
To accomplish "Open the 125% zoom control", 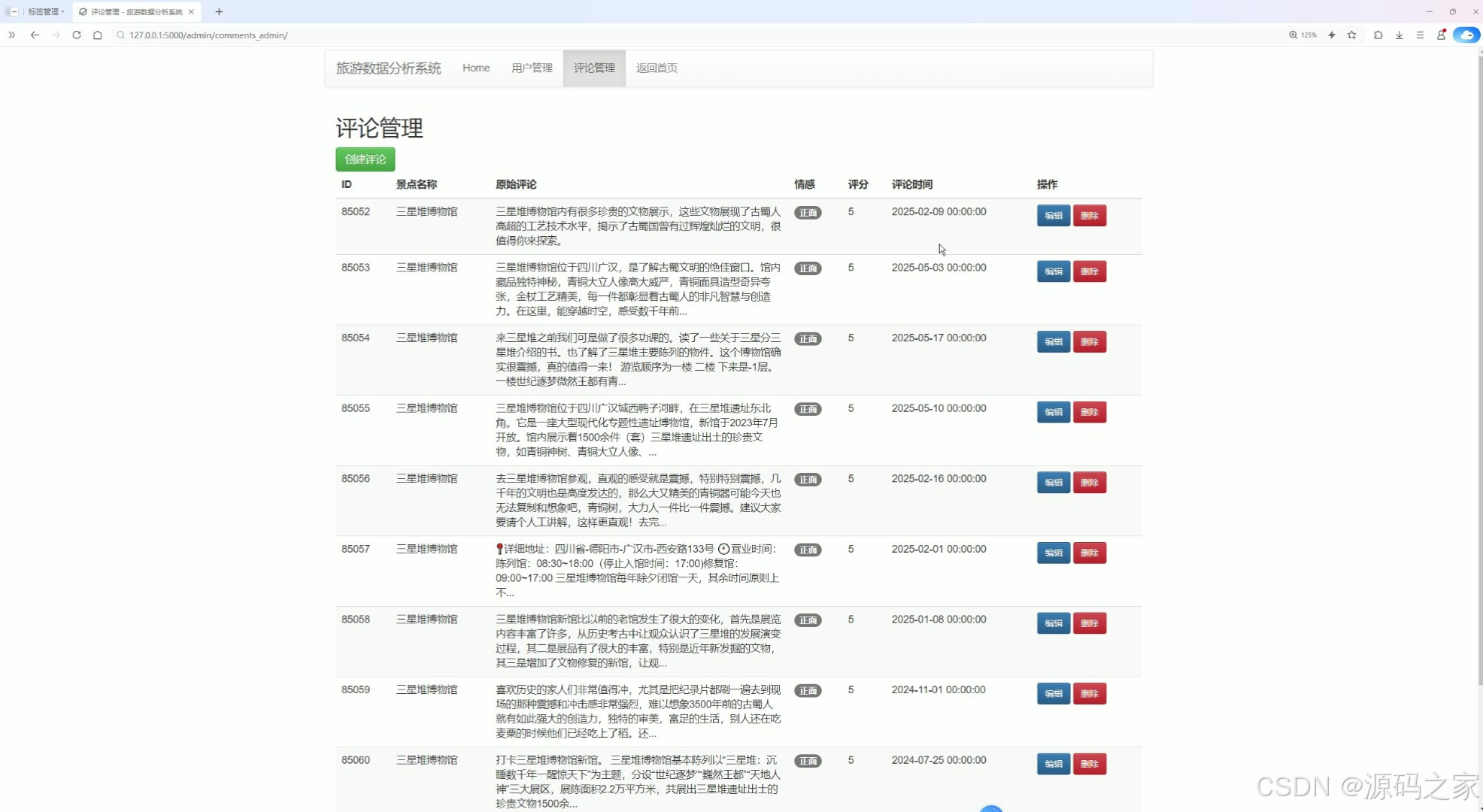I will (x=1302, y=35).
